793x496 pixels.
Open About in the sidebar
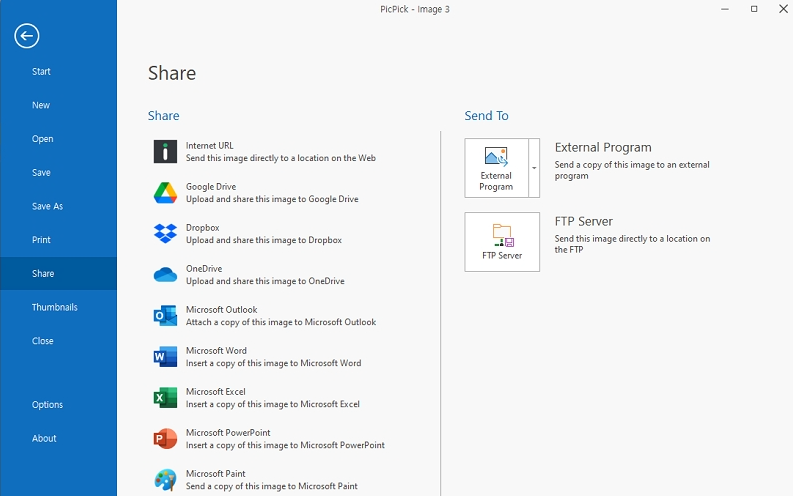44,438
